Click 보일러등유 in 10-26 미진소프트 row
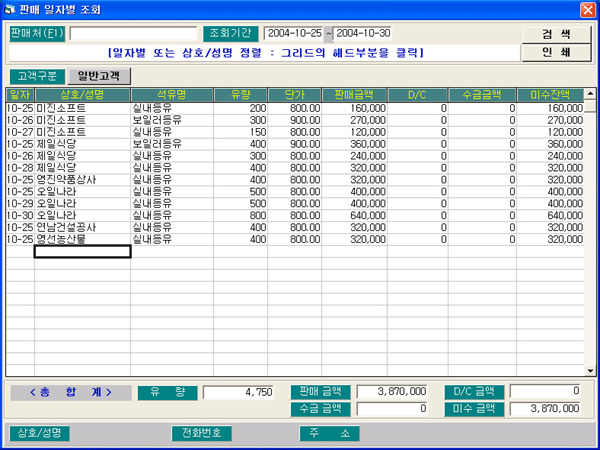The height and width of the screenshot is (450, 600). click(x=172, y=120)
